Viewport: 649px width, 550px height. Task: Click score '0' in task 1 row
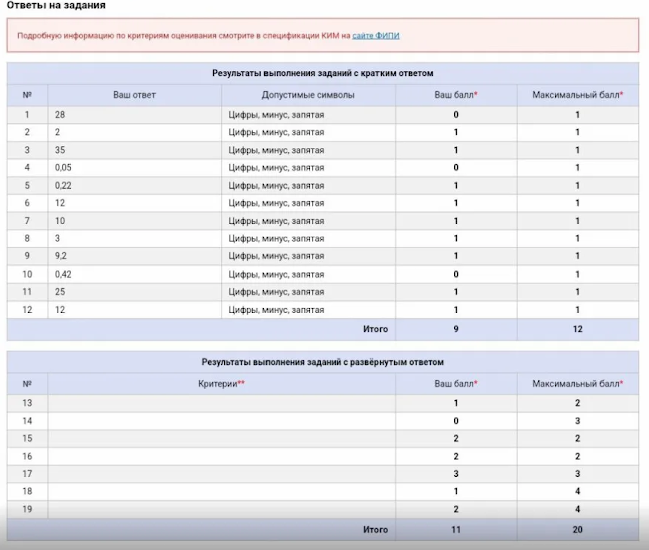[456, 115]
